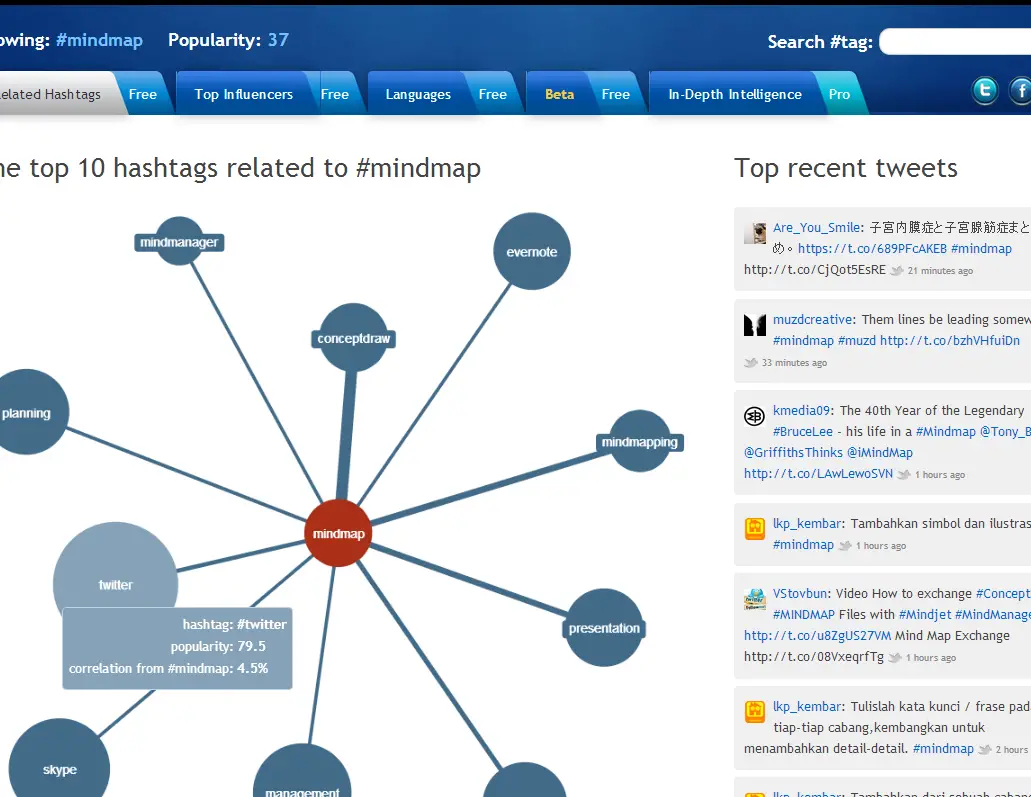This screenshot has width=1031, height=797.
Task: Open the Top Influencers tab
Action: (x=243, y=94)
